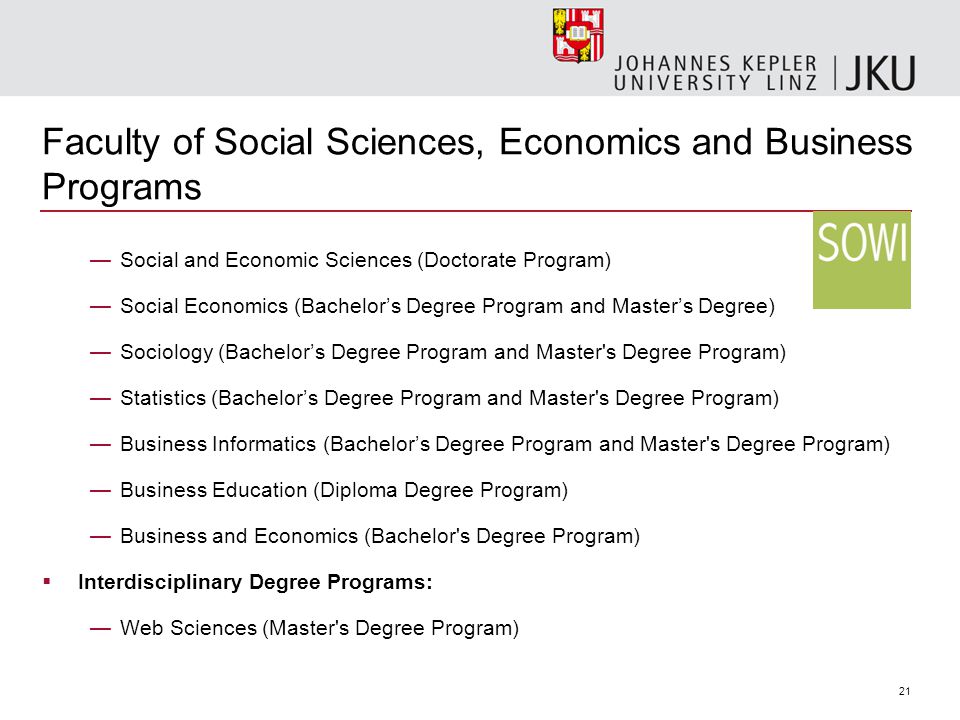
Task: Click the red horizontal line under title
Action: click(476, 211)
